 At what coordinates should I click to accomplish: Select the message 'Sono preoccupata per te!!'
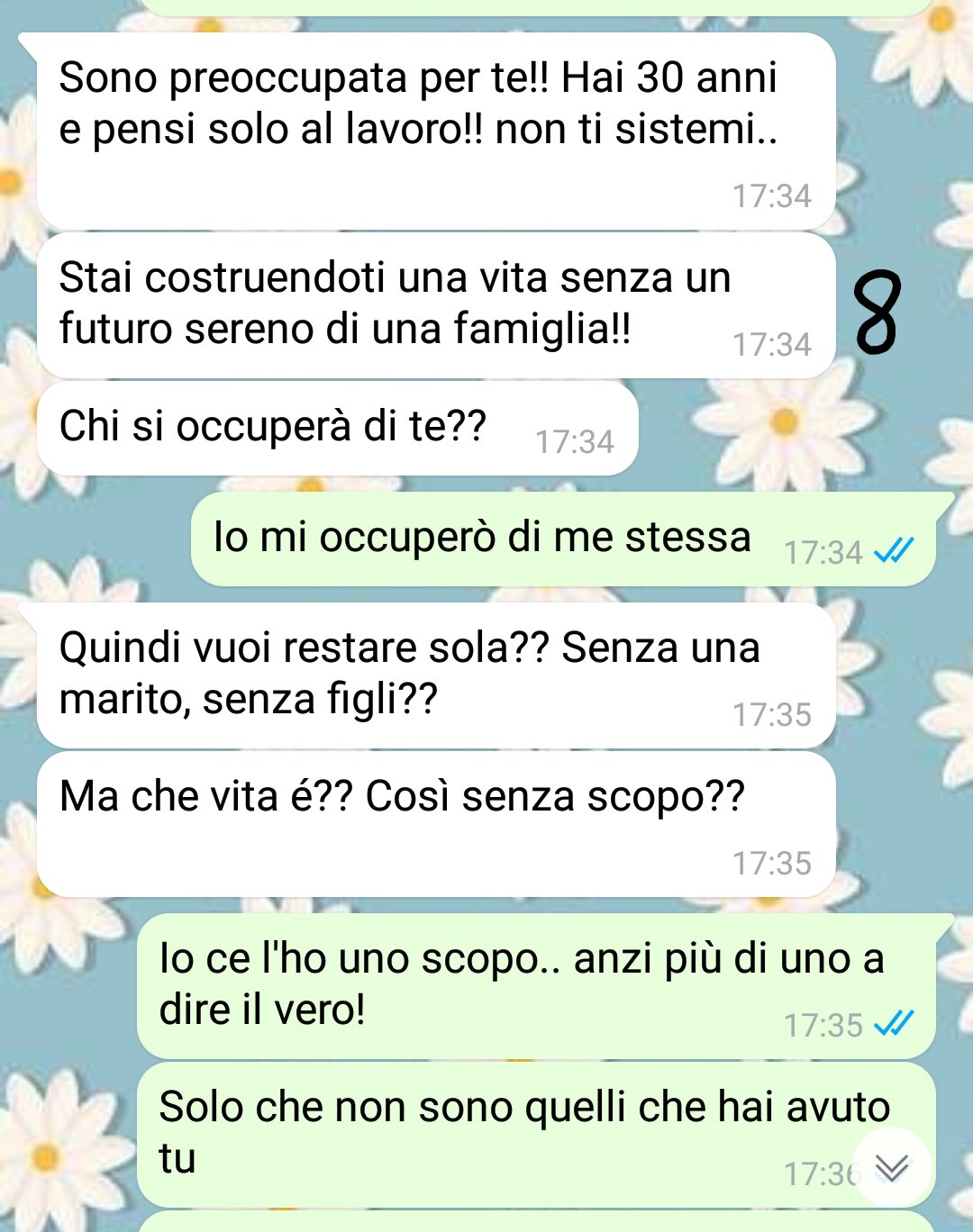tap(436, 131)
